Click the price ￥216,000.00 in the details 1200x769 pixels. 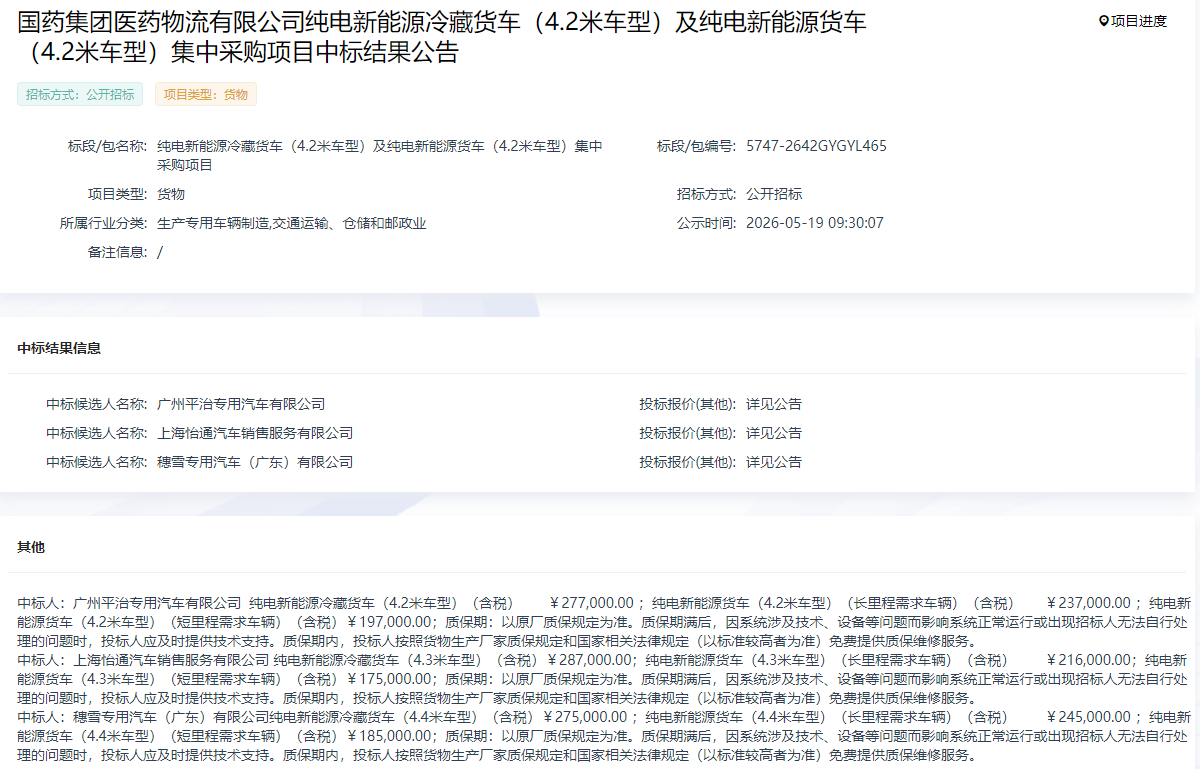coord(1088,660)
